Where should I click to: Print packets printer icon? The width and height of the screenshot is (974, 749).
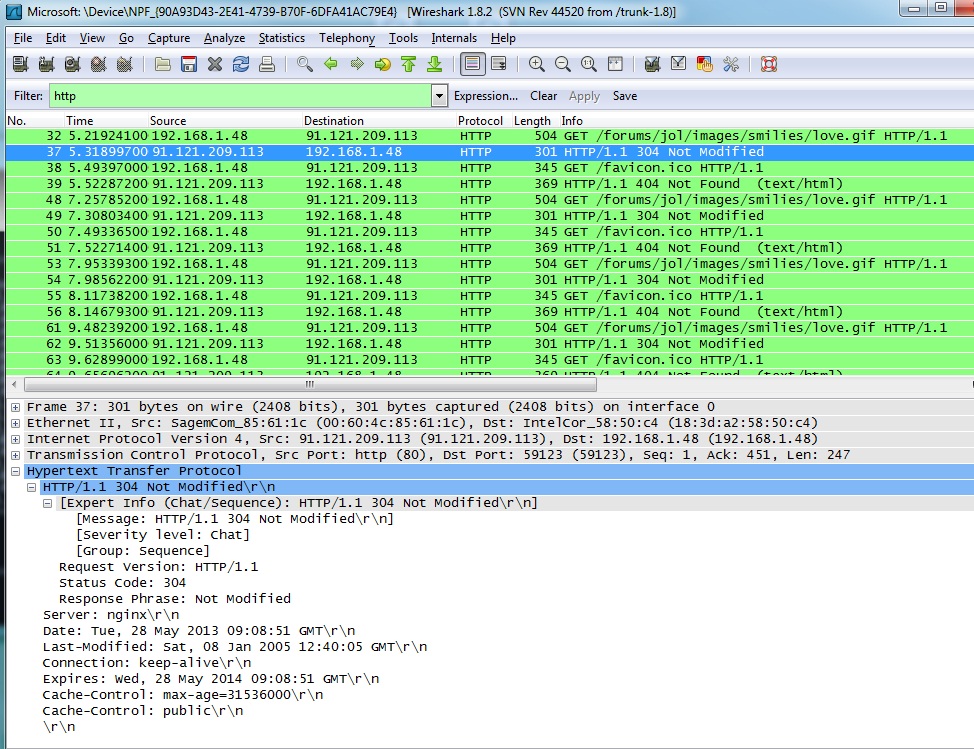(x=267, y=64)
